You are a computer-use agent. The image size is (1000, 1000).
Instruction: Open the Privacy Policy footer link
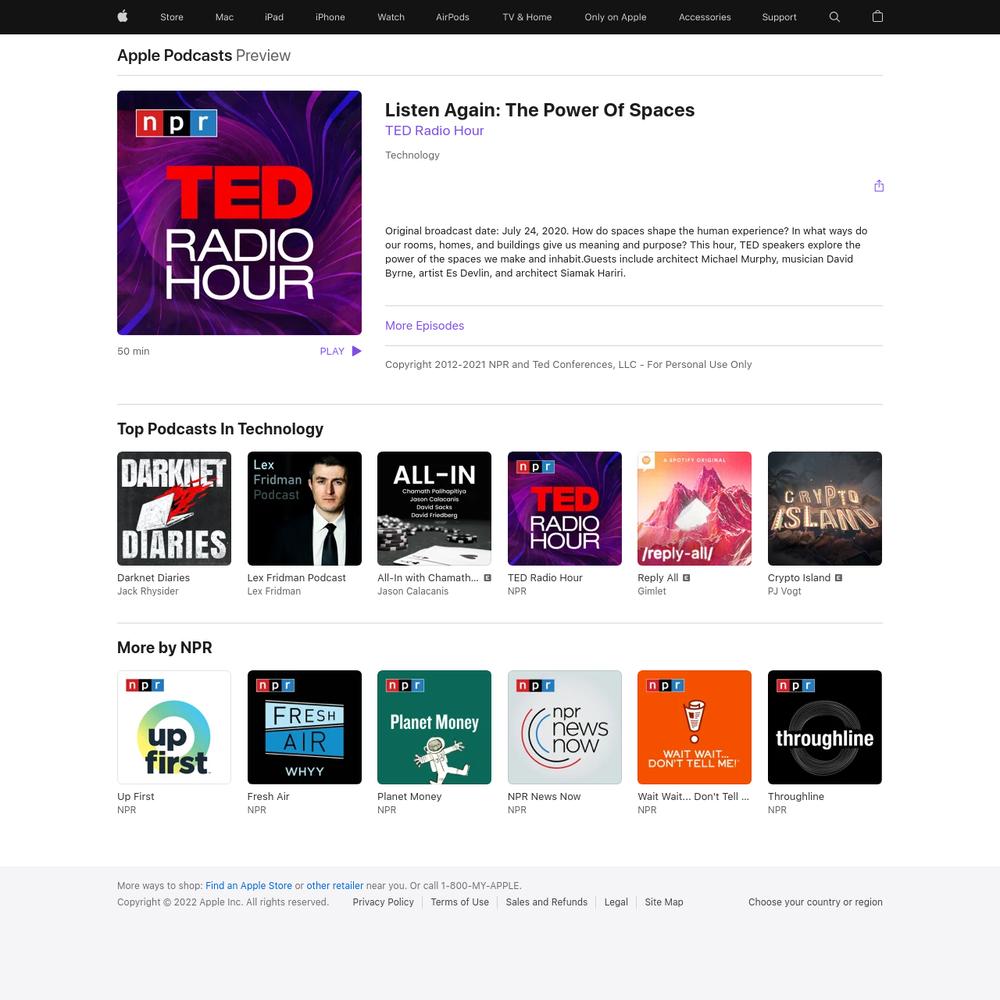pyautogui.click(x=383, y=902)
